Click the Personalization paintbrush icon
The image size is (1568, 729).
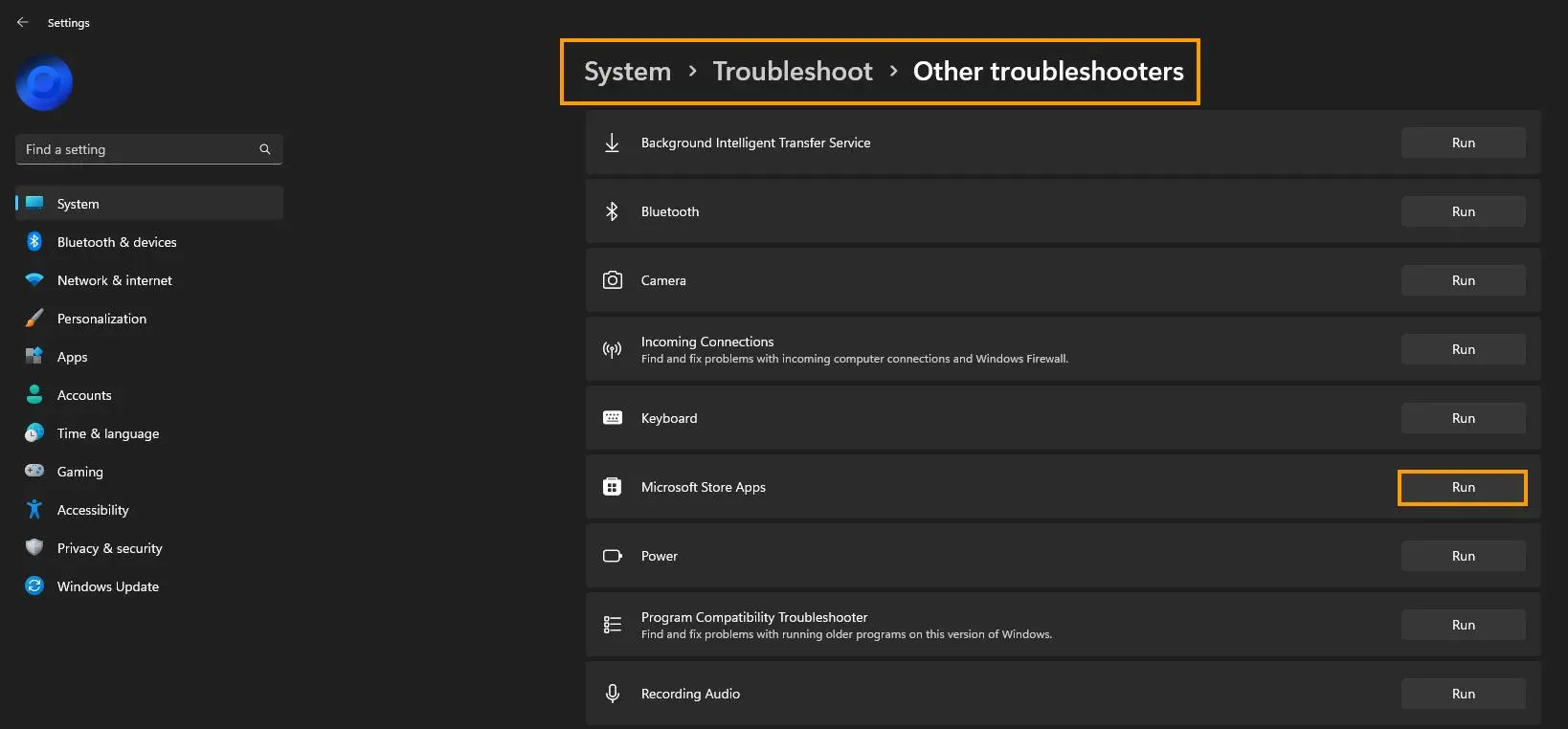[34, 318]
